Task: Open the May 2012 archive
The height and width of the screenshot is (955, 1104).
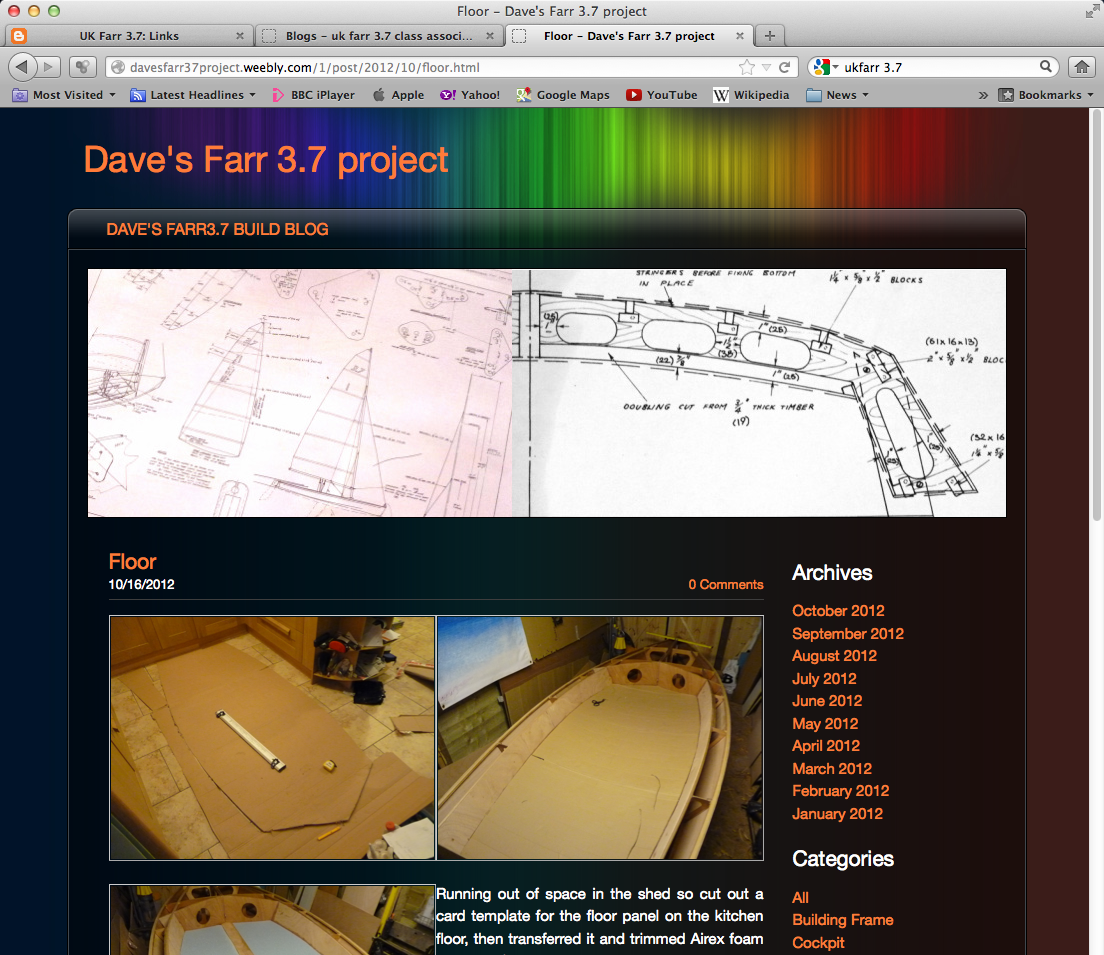Action: tap(825, 723)
